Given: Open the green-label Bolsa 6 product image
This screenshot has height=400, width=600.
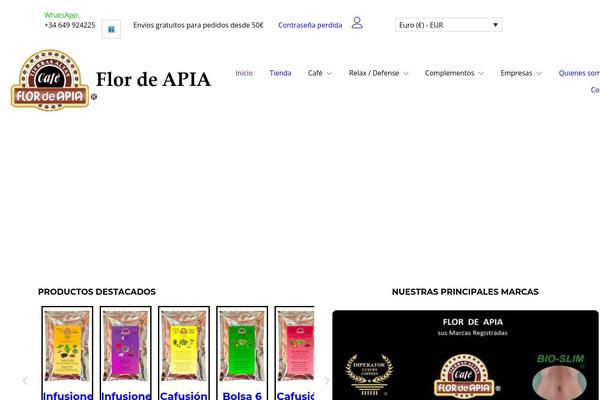Looking at the screenshot, I should click(x=242, y=346).
